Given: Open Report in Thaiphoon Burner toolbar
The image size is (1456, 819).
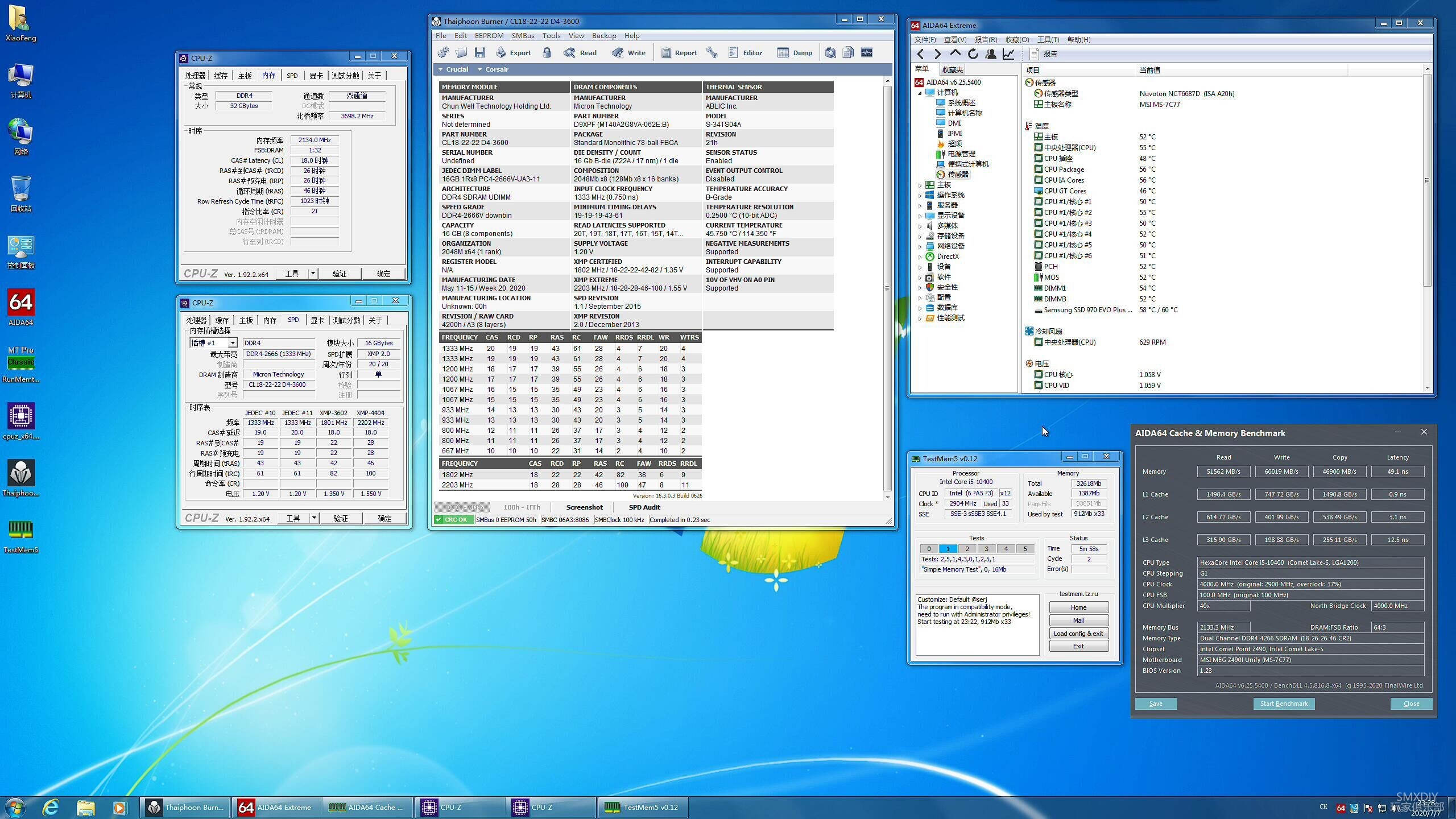Looking at the screenshot, I should (679, 53).
